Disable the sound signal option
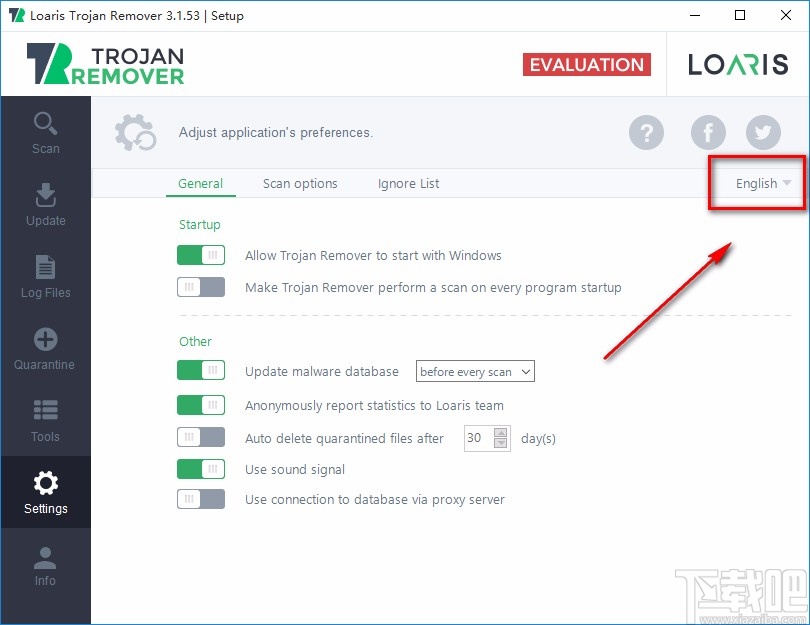The height and width of the screenshot is (625, 810). 200,469
